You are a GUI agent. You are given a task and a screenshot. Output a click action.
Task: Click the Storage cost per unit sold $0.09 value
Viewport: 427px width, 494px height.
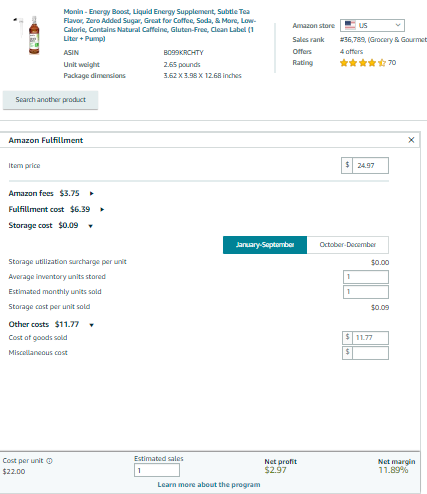380,307
